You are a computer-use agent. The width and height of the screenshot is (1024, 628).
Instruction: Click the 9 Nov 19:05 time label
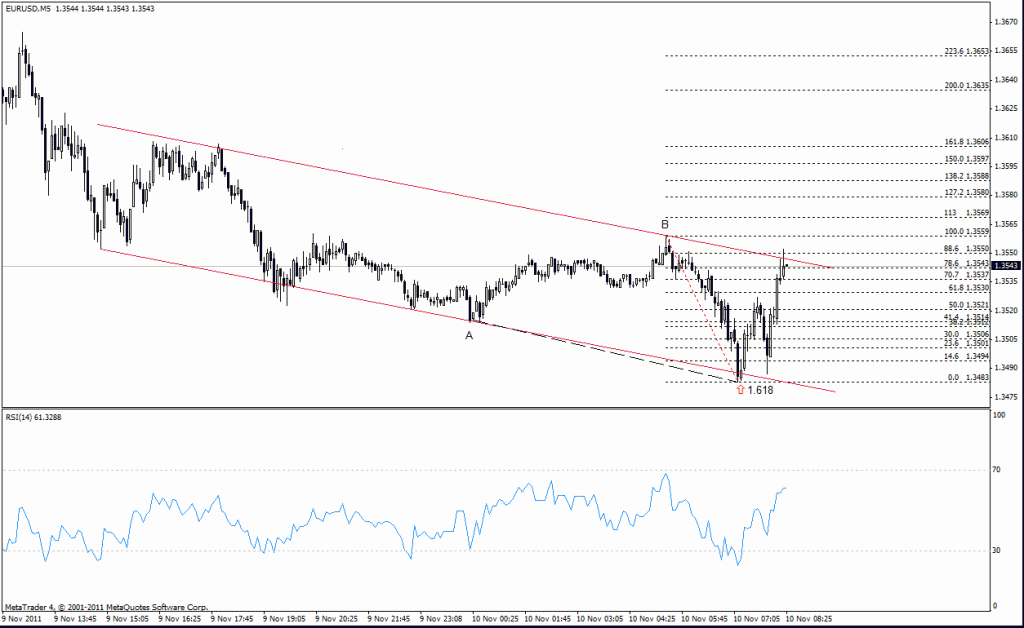click(284, 618)
